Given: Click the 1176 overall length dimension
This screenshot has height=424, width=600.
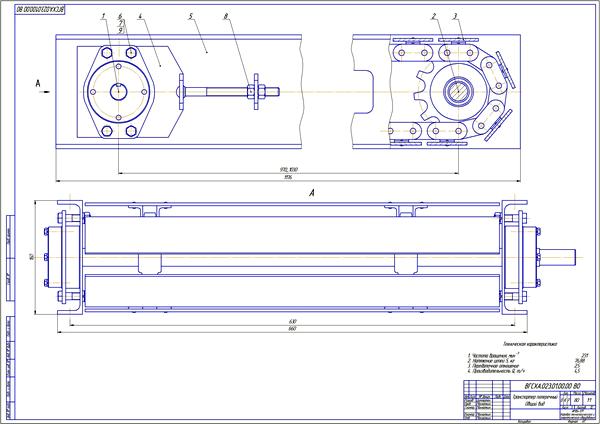Looking at the screenshot, I should click(x=288, y=178).
